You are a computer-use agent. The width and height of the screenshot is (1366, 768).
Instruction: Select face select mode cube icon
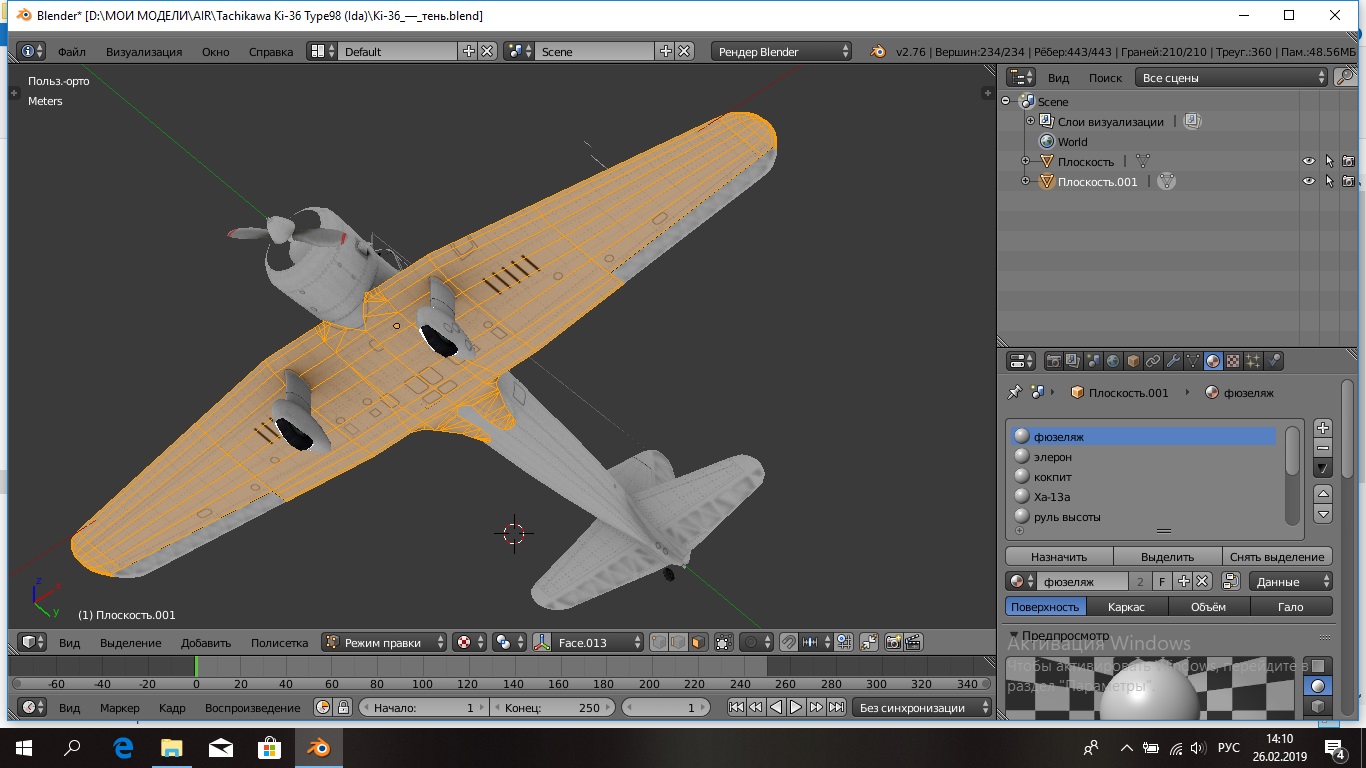coord(698,642)
